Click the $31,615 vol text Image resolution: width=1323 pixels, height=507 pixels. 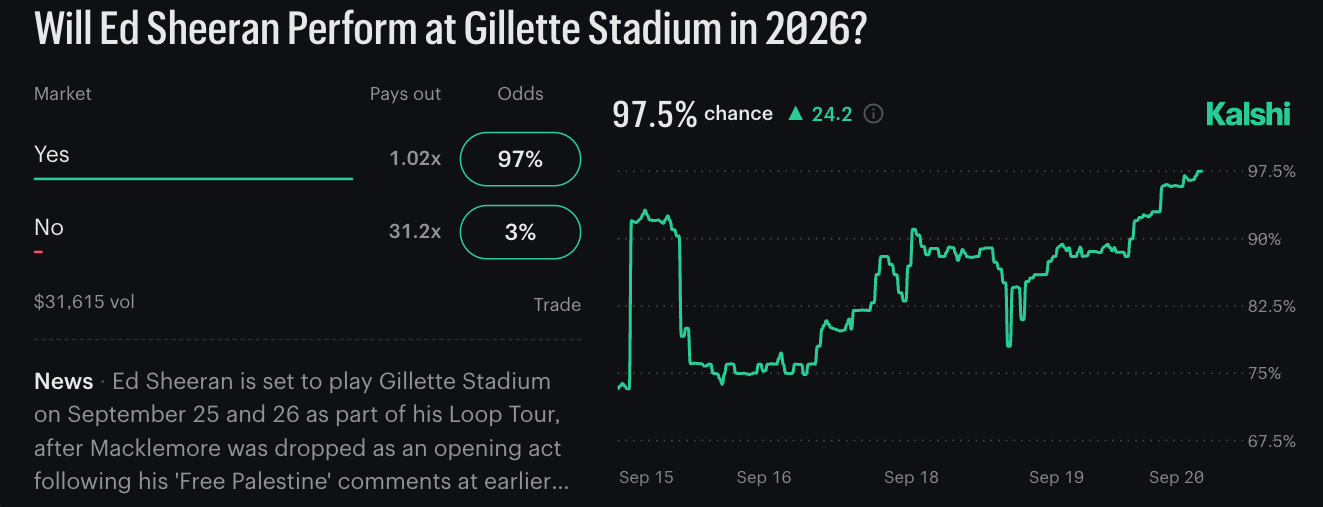[84, 302]
